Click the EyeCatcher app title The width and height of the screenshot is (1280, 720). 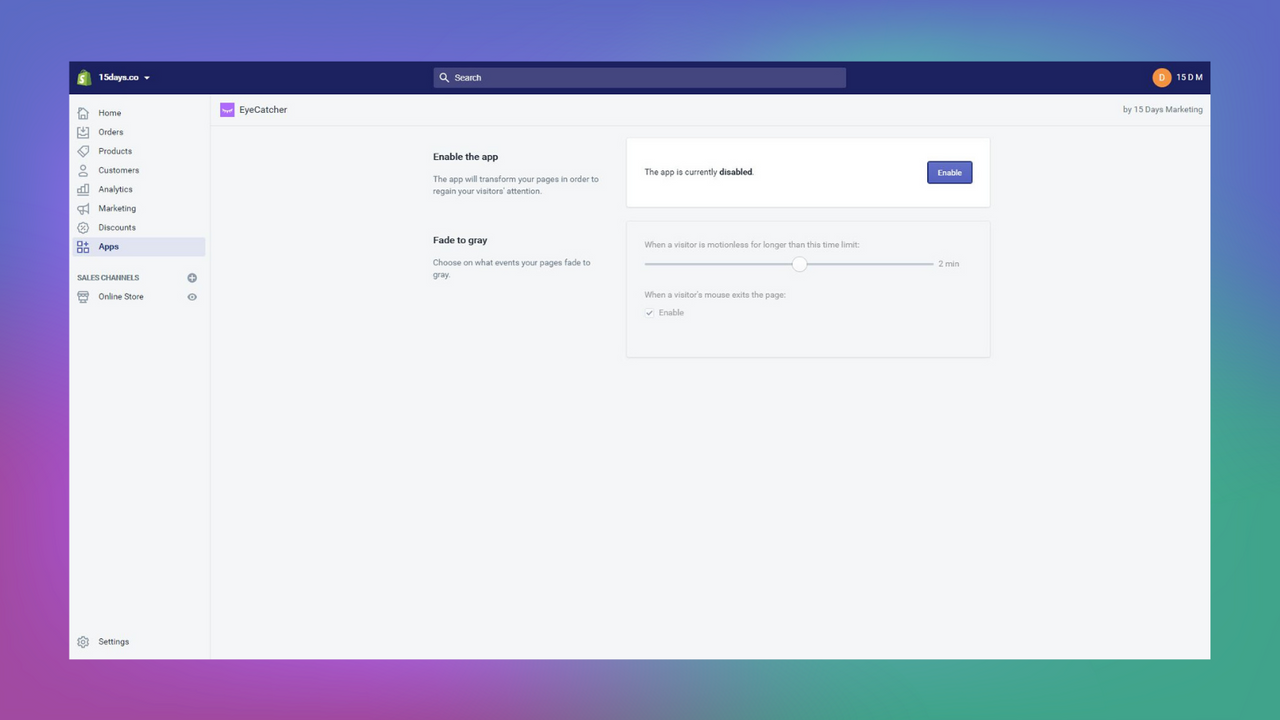click(263, 110)
